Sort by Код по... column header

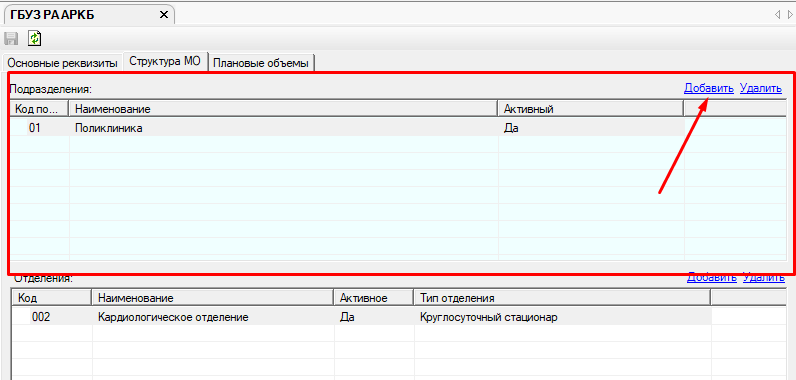[40, 109]
